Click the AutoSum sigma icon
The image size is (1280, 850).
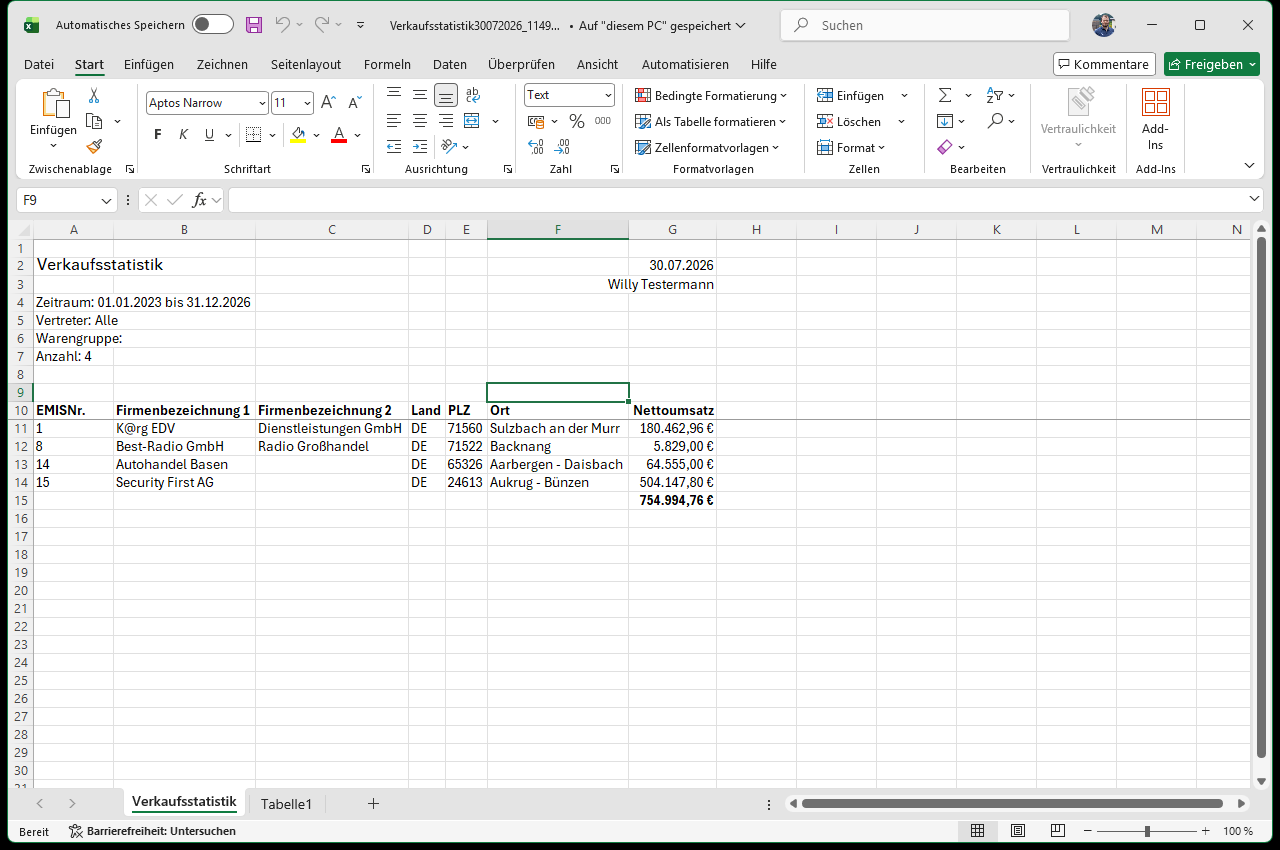pos(945,95)
